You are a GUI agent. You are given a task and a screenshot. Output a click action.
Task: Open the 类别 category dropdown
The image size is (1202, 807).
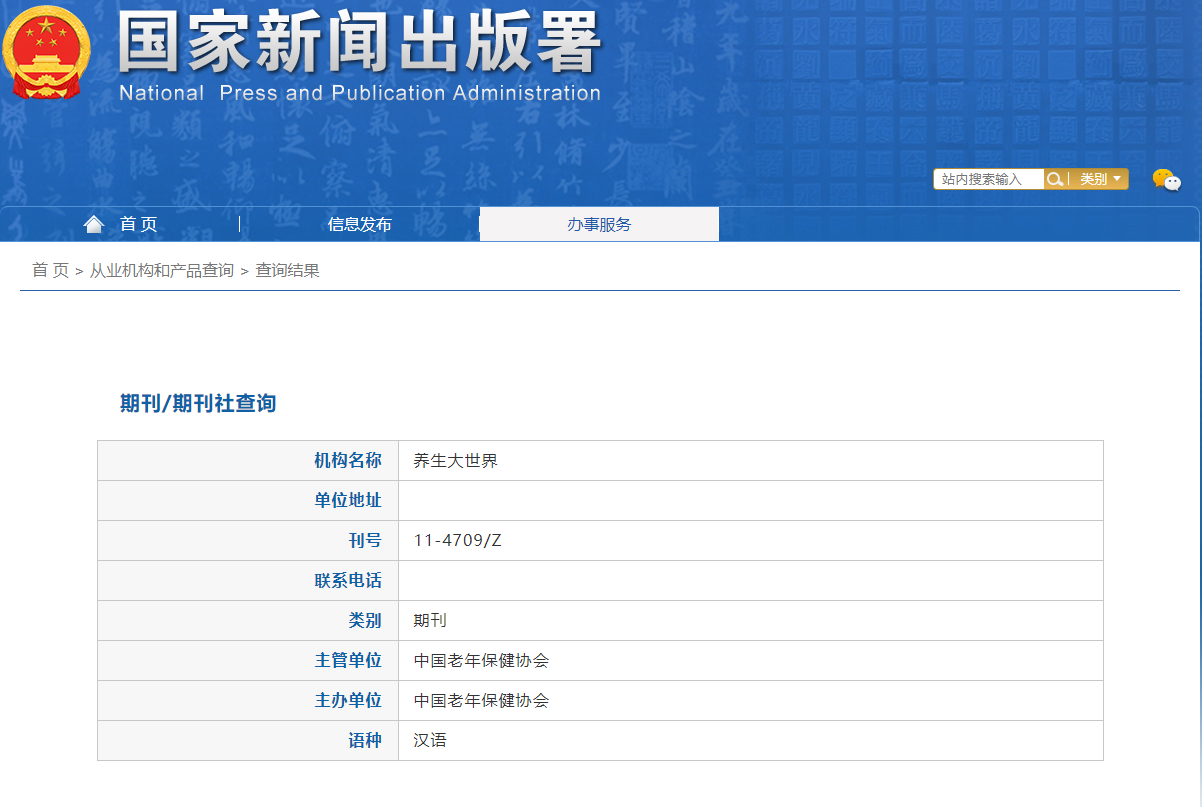(1099, 179)
